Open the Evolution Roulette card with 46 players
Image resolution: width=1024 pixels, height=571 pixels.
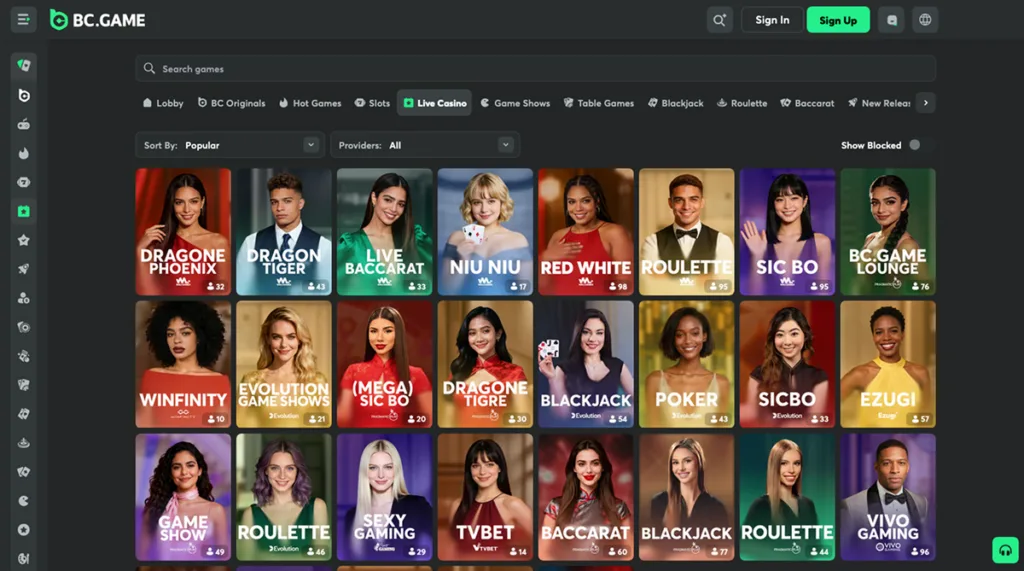coord(283,497)
